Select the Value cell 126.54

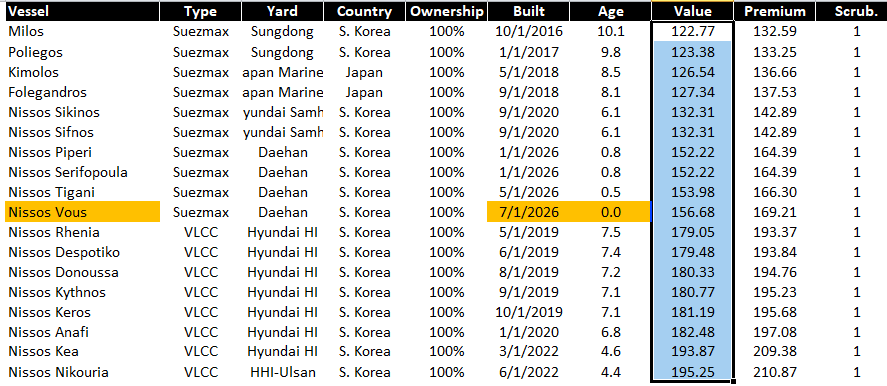coord(692,72)
